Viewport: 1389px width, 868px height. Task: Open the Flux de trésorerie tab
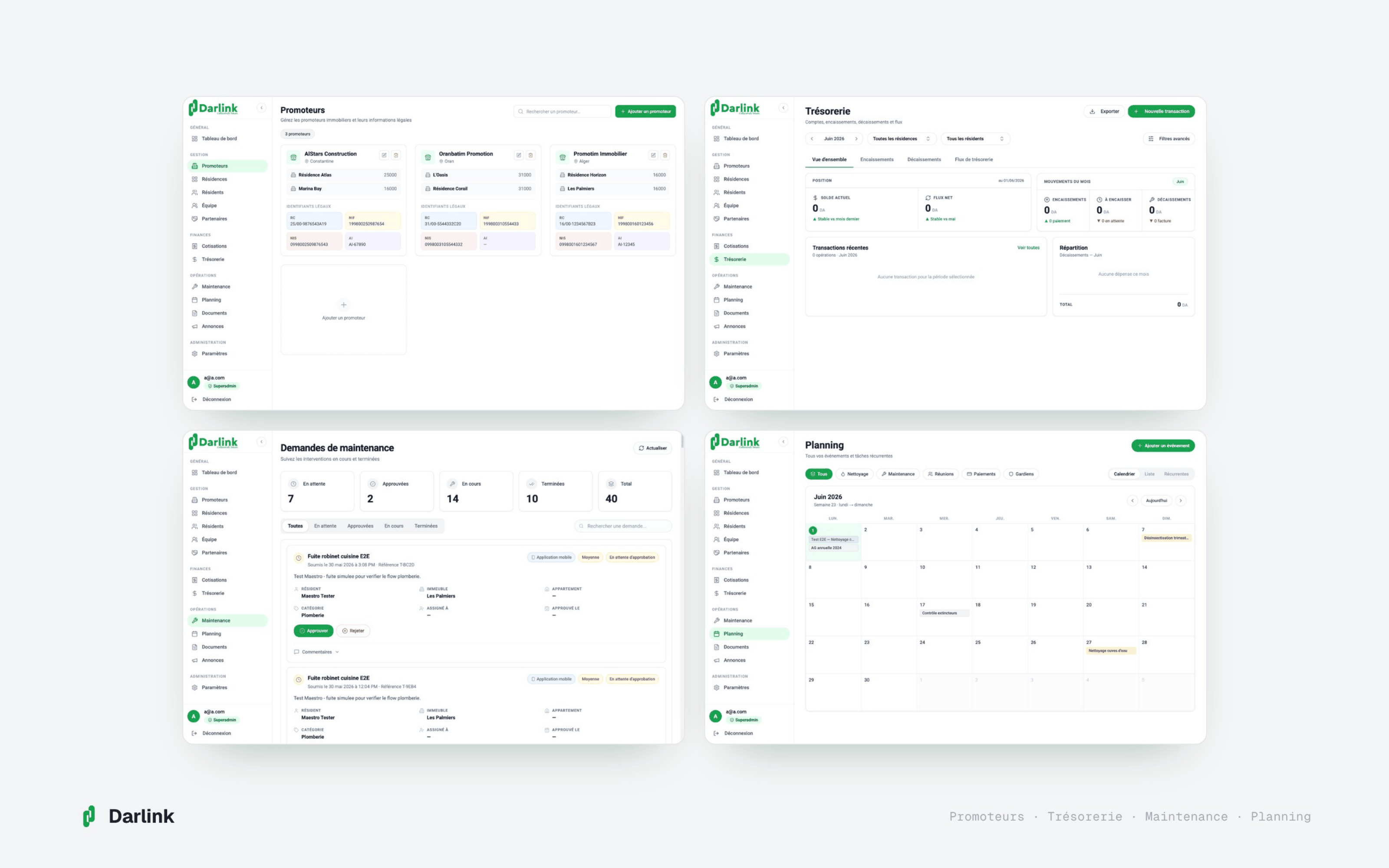coord(974,160)
